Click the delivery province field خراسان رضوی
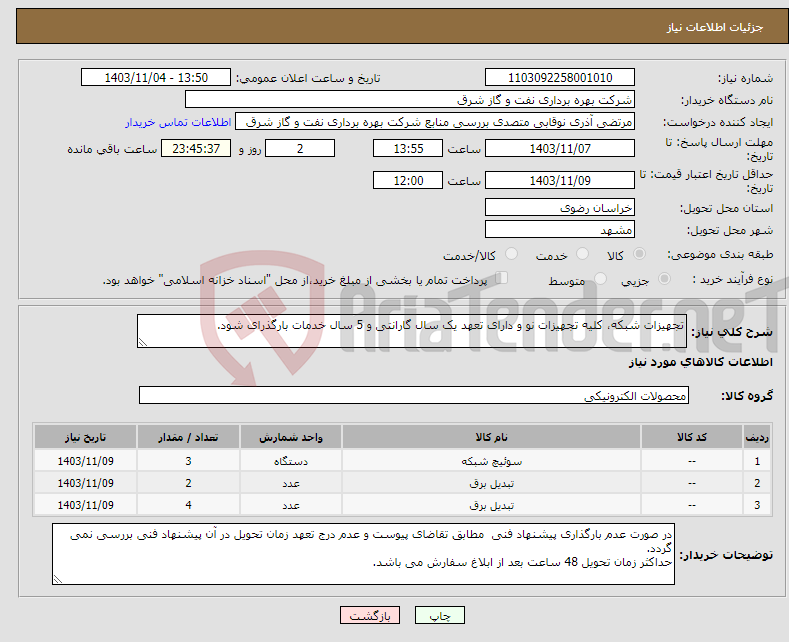Image resolution: width=789 pixels, height=642 pixels. [x=560, y=207]
